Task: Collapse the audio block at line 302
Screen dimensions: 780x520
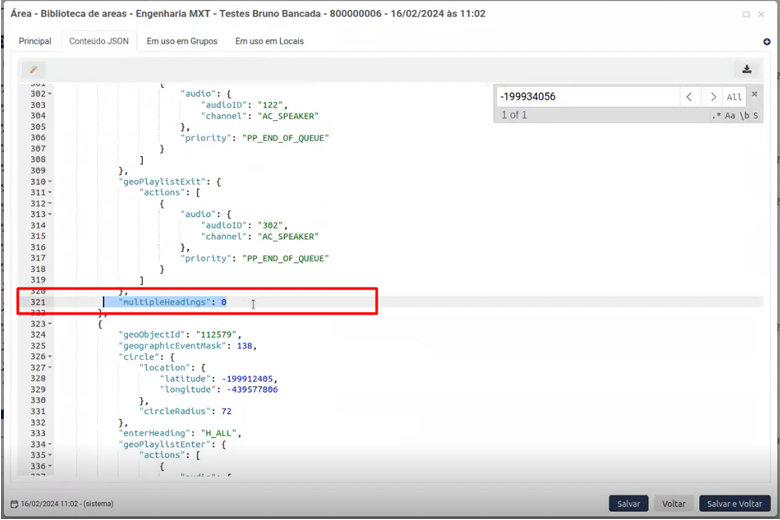Action: 51,95
